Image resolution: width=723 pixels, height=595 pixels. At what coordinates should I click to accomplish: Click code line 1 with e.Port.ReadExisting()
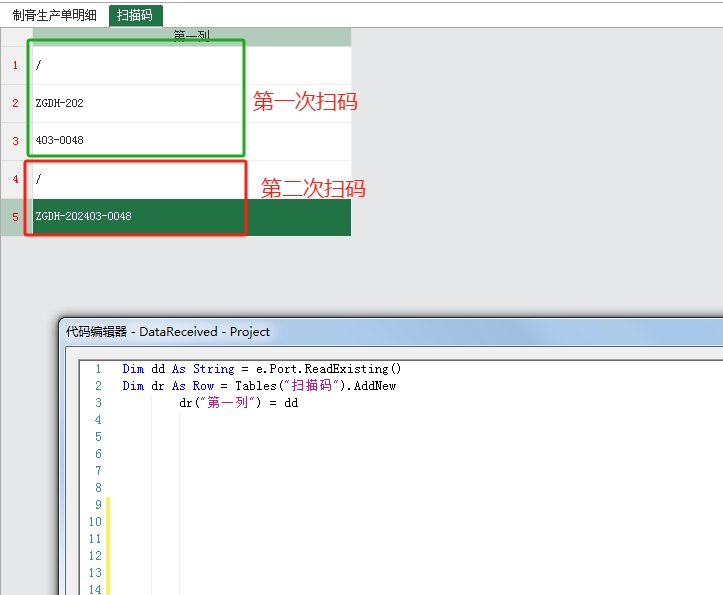tap(261, 369)
